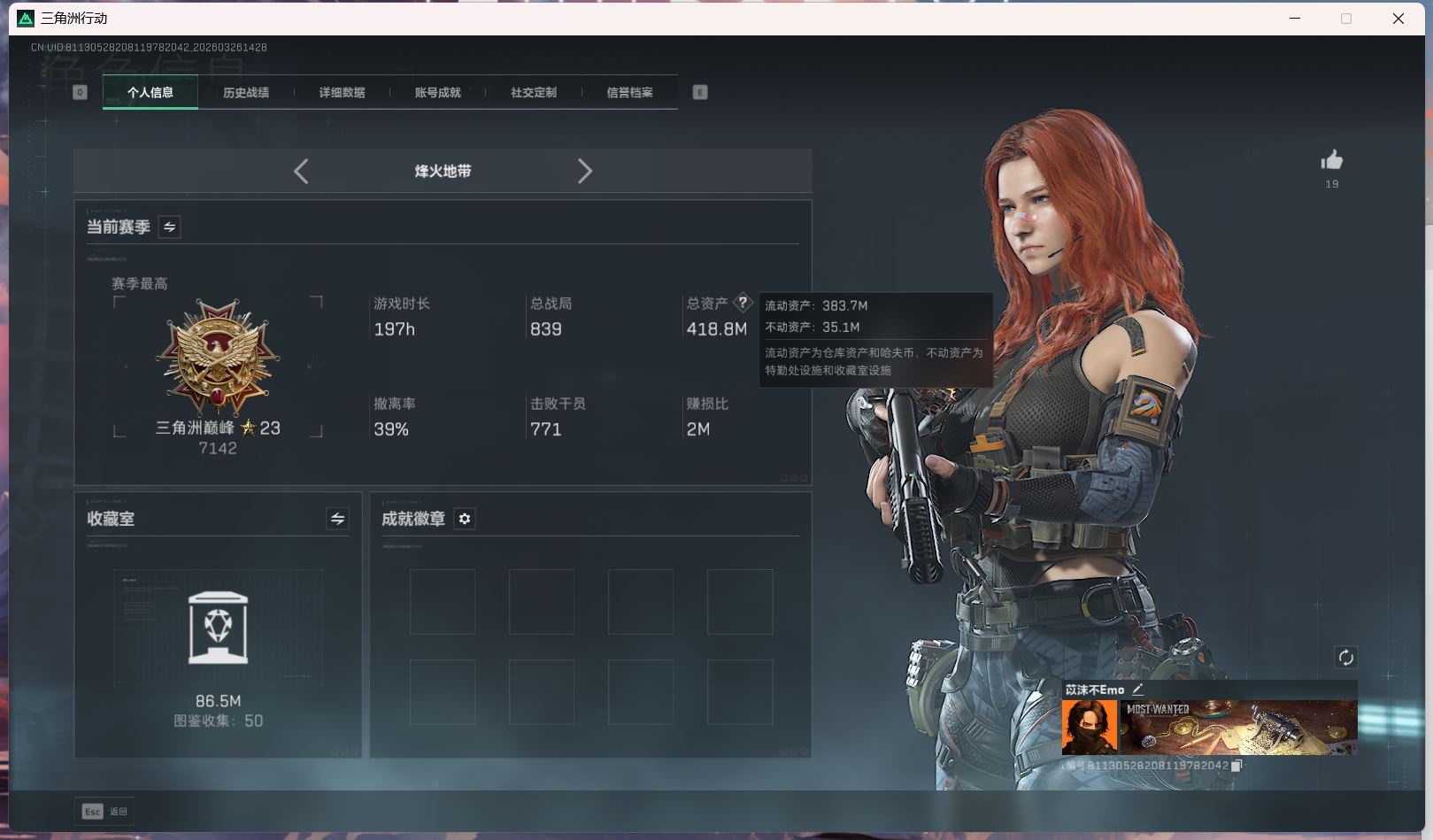The width and height of the screenshot is (1433, 840).
Task: Select the first empty achievement badge slot
Action: [x=442, y=602]
